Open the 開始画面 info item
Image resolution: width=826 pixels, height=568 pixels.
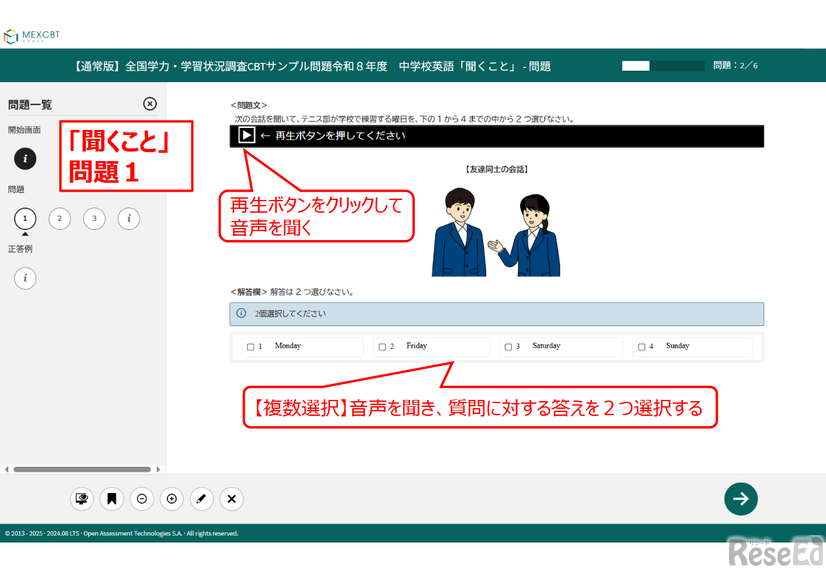click(25, 158)
